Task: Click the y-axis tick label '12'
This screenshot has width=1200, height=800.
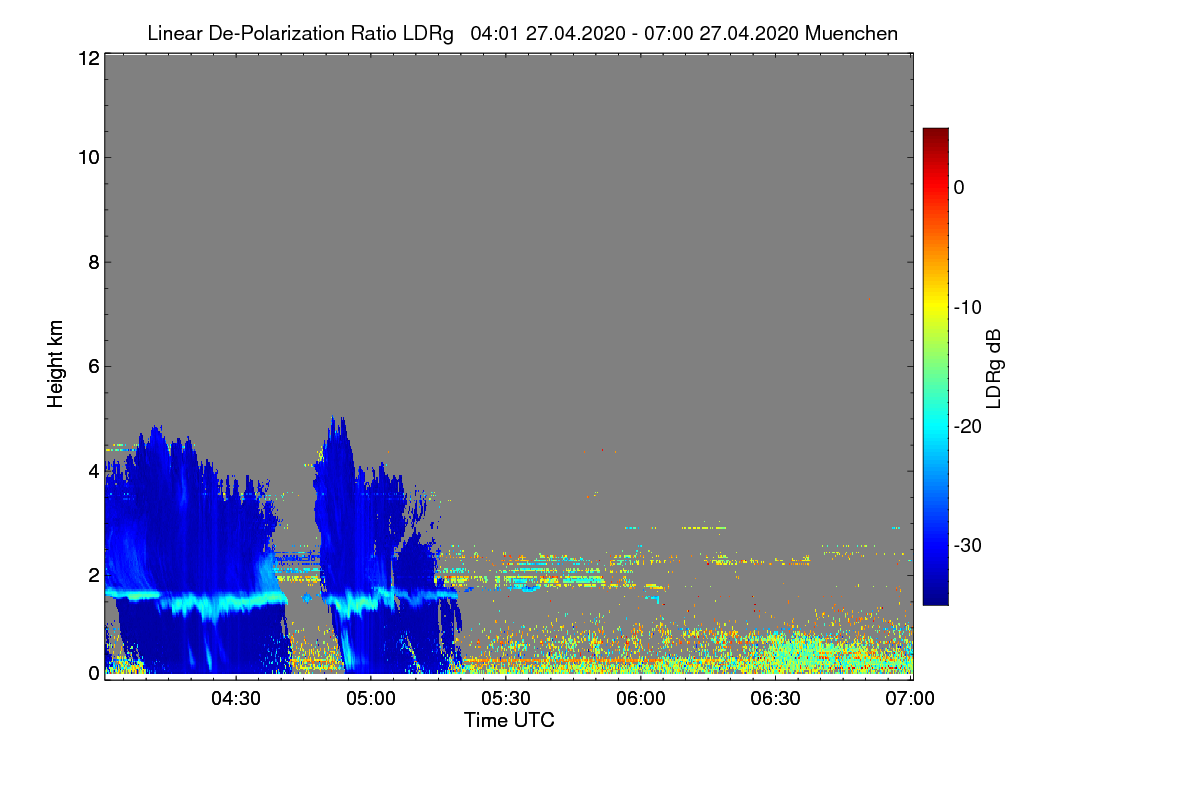Action: click(x=88, y=59)
